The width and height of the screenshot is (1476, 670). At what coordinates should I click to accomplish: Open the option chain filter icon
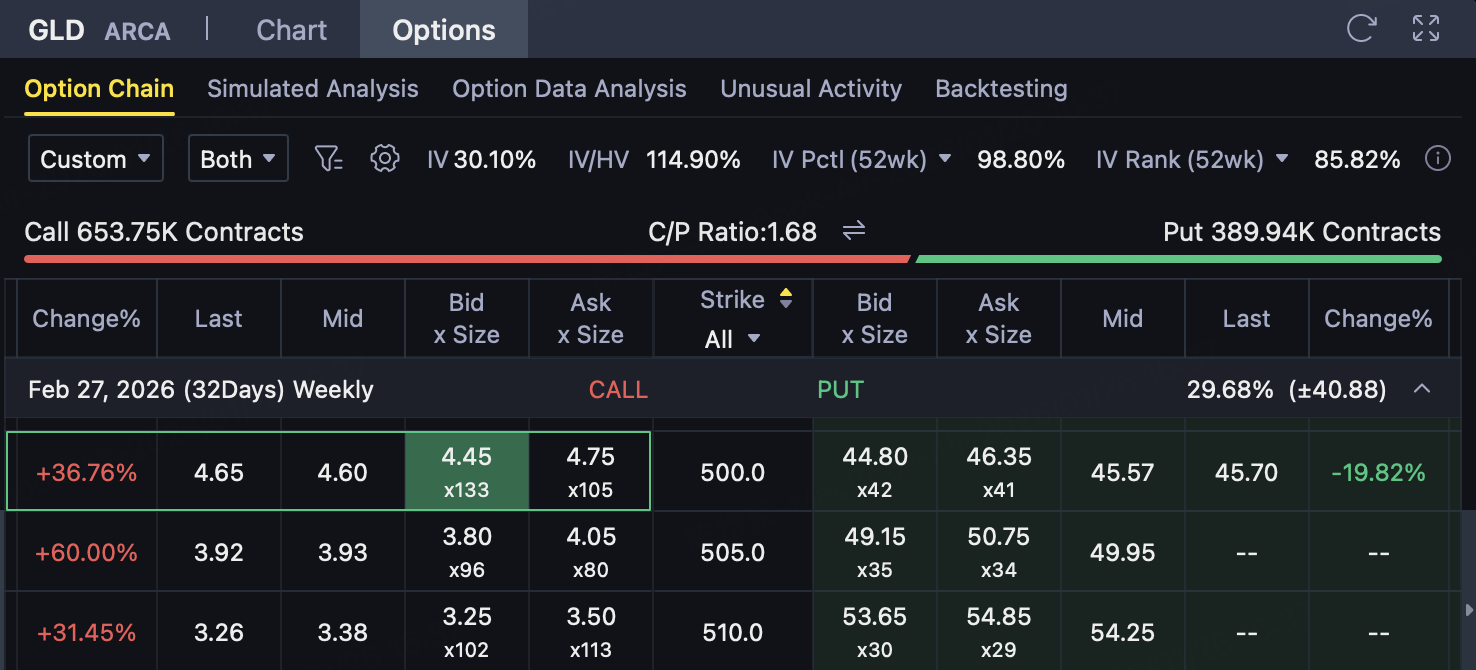[x=328, y=159]
